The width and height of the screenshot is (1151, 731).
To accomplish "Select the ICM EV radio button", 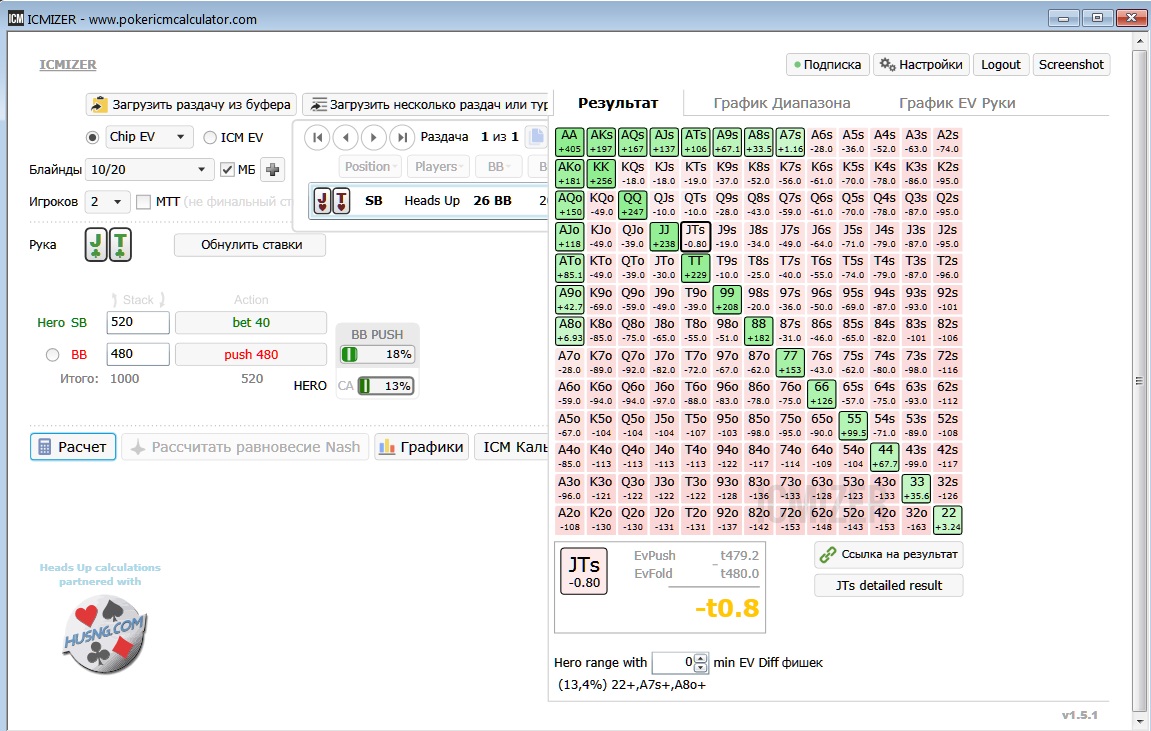I will [210, 137].
